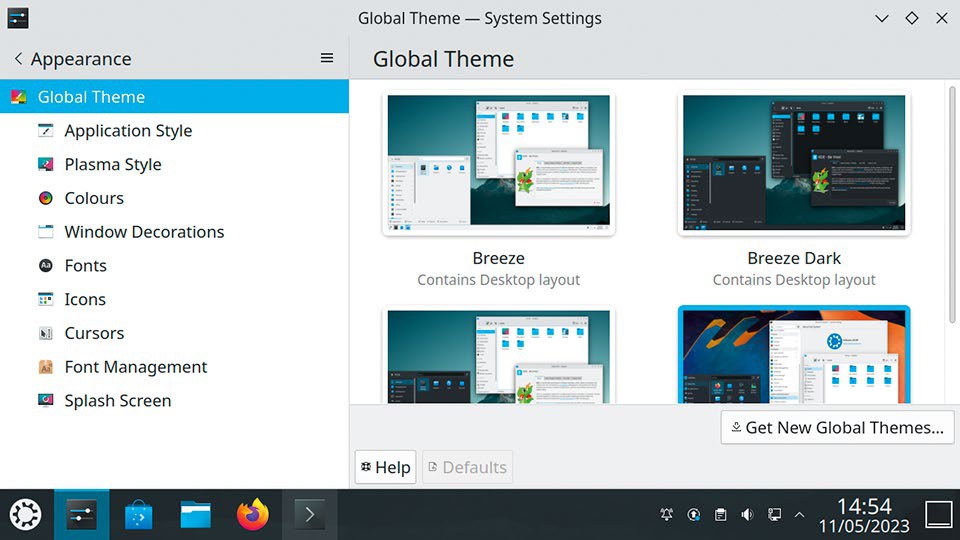Click the Global Theme sidebar icon

18,97
